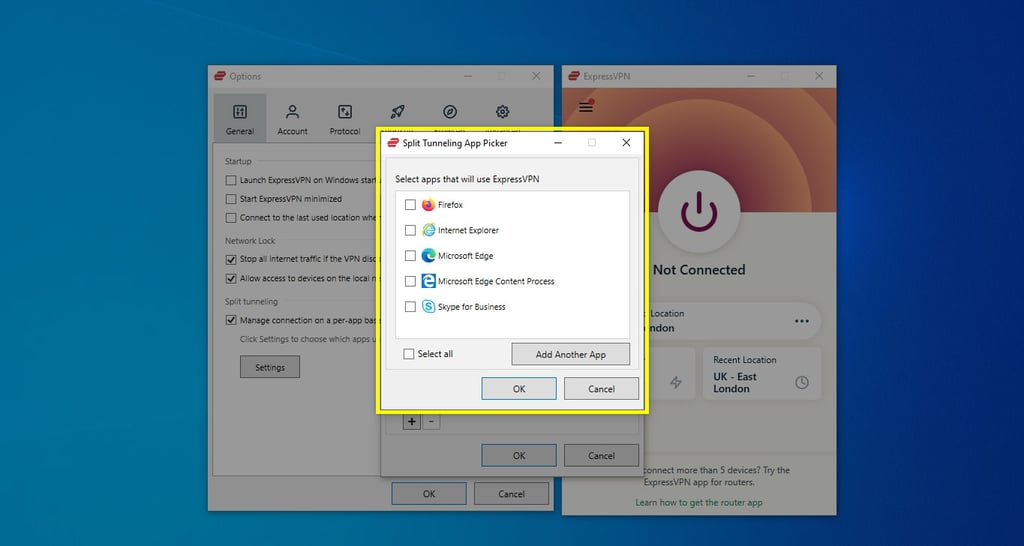Uncheck Stop all internet traffic option
Viewport: 1024px width, 546px height.
pyautogui.click(x=231, y=259)
